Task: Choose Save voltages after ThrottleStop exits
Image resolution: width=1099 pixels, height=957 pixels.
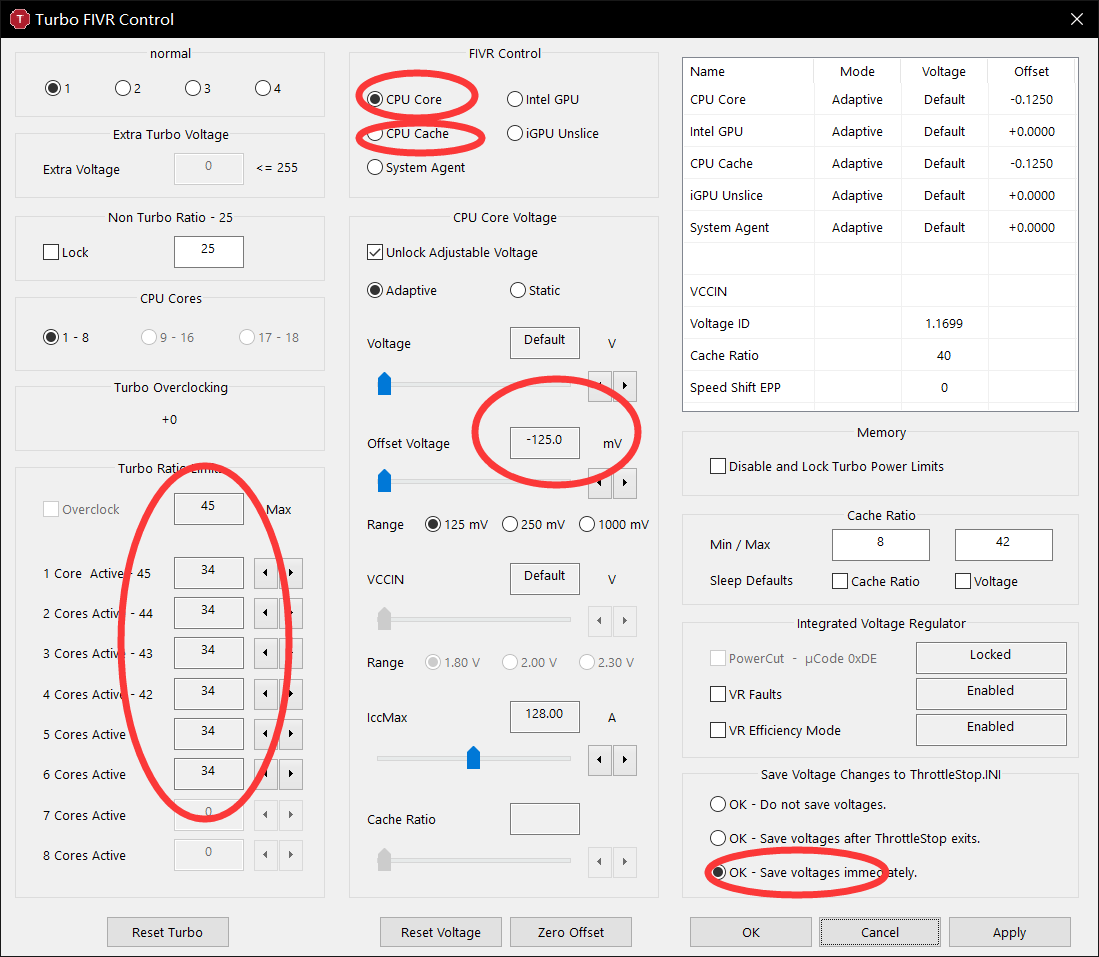Action: click(845, 839)
